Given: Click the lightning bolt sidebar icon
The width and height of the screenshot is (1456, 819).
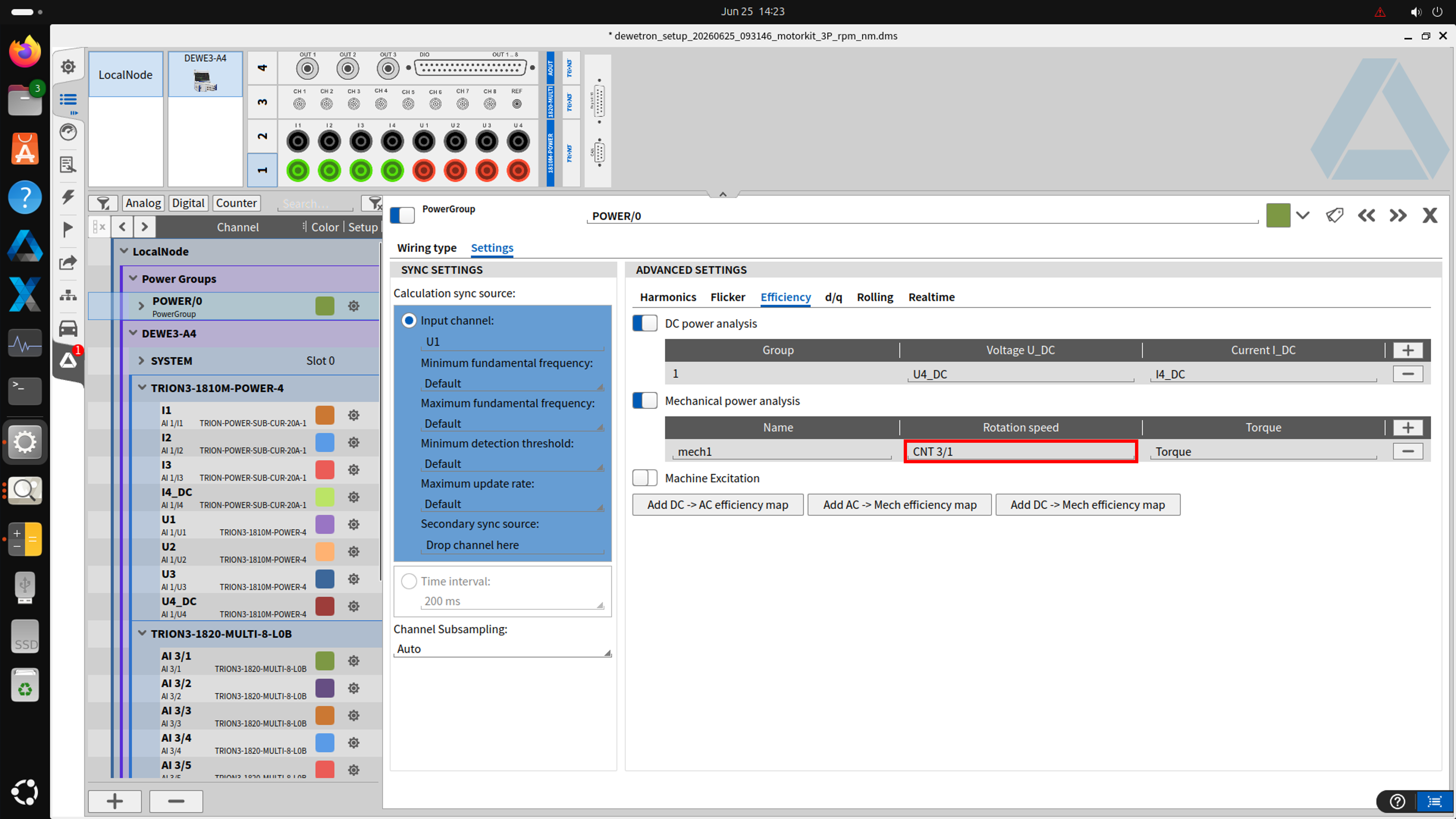Looking at the screenshot, I should 68,197.
